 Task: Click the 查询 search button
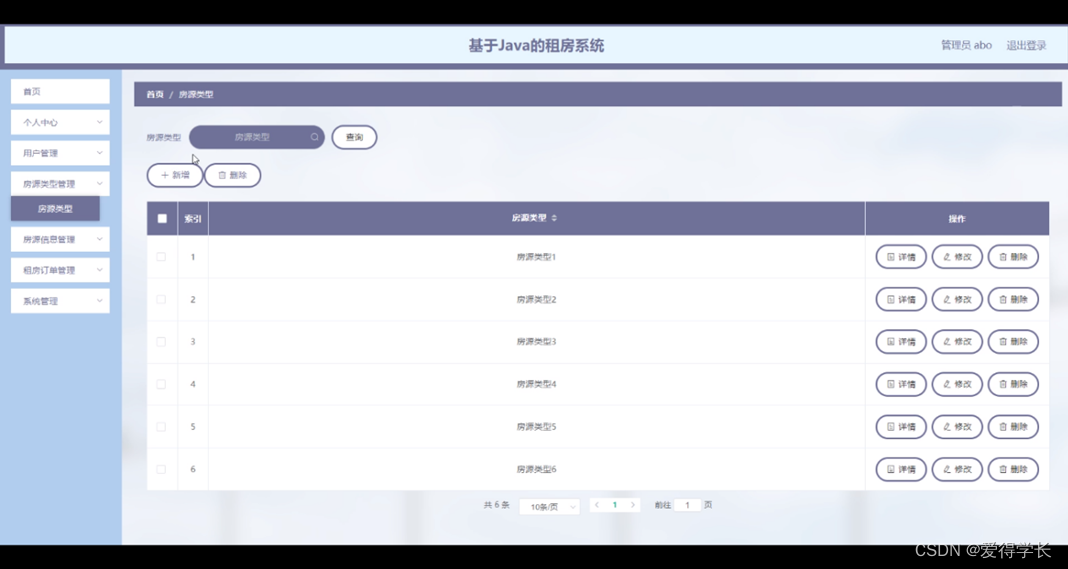point(354,137)
